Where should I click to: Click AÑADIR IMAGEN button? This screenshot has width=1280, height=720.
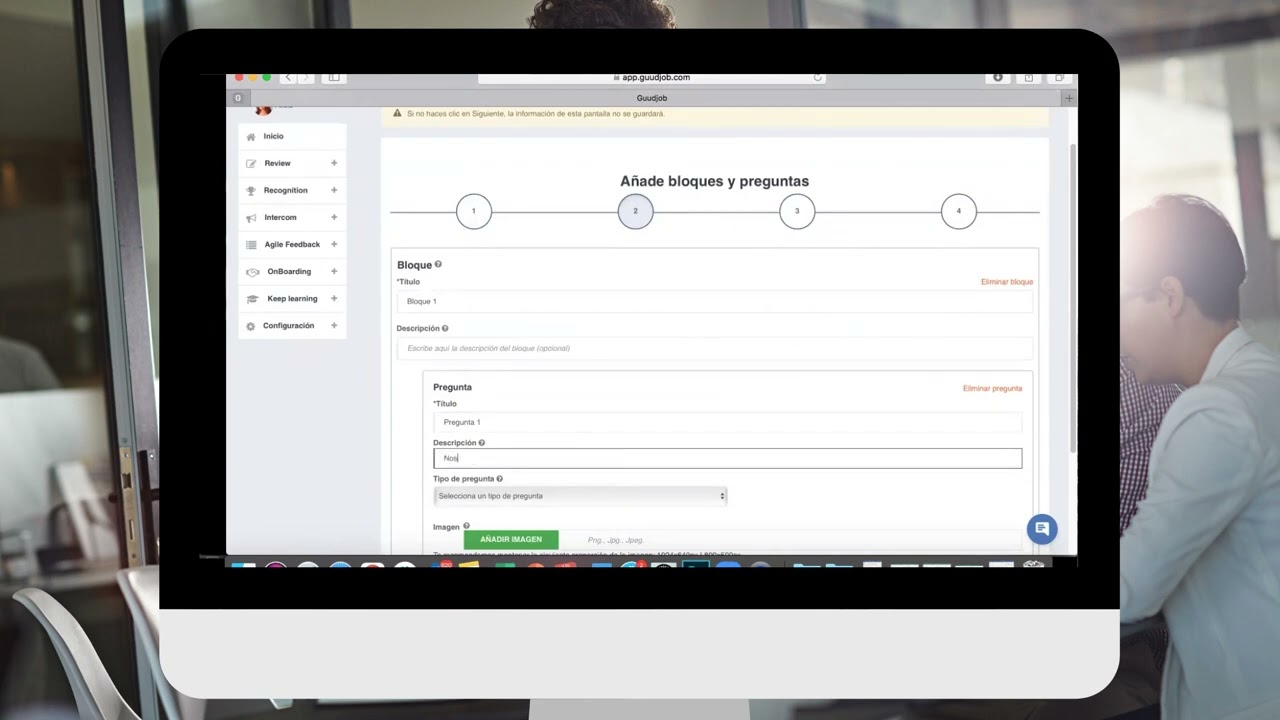[x=511, y=539]
